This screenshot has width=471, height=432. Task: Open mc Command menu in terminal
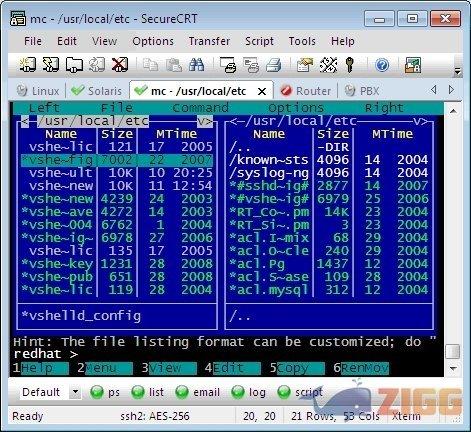point(201,108)
